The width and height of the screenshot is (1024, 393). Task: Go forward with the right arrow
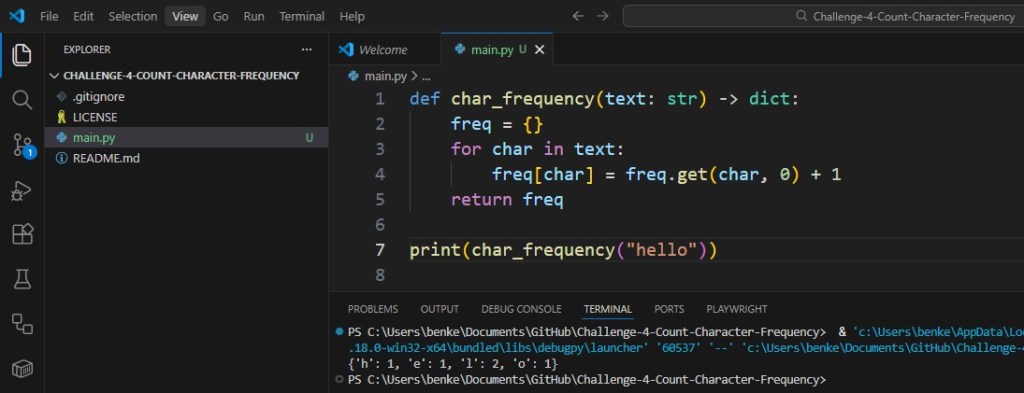[x=603, y=16]
